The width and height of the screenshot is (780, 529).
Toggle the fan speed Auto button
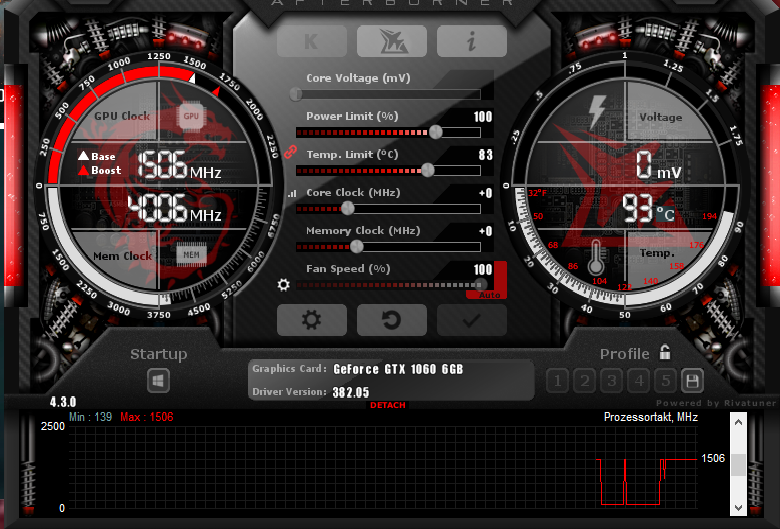[x=489, y=295]
